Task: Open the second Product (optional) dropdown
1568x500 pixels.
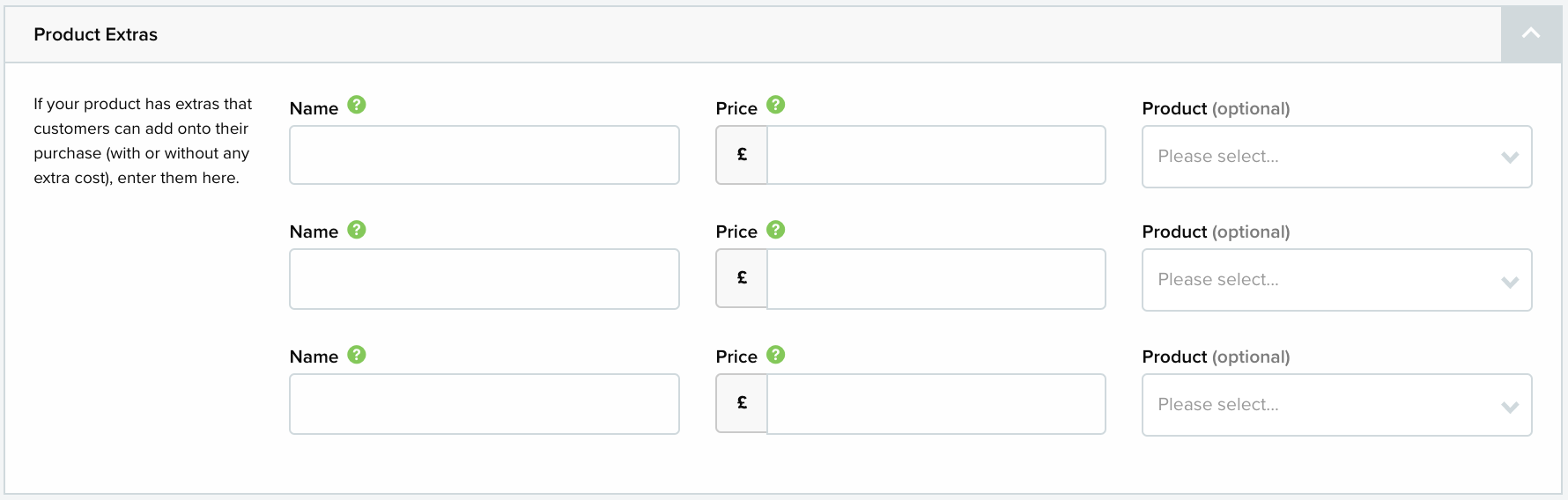Action: (x=1336, y=280)
